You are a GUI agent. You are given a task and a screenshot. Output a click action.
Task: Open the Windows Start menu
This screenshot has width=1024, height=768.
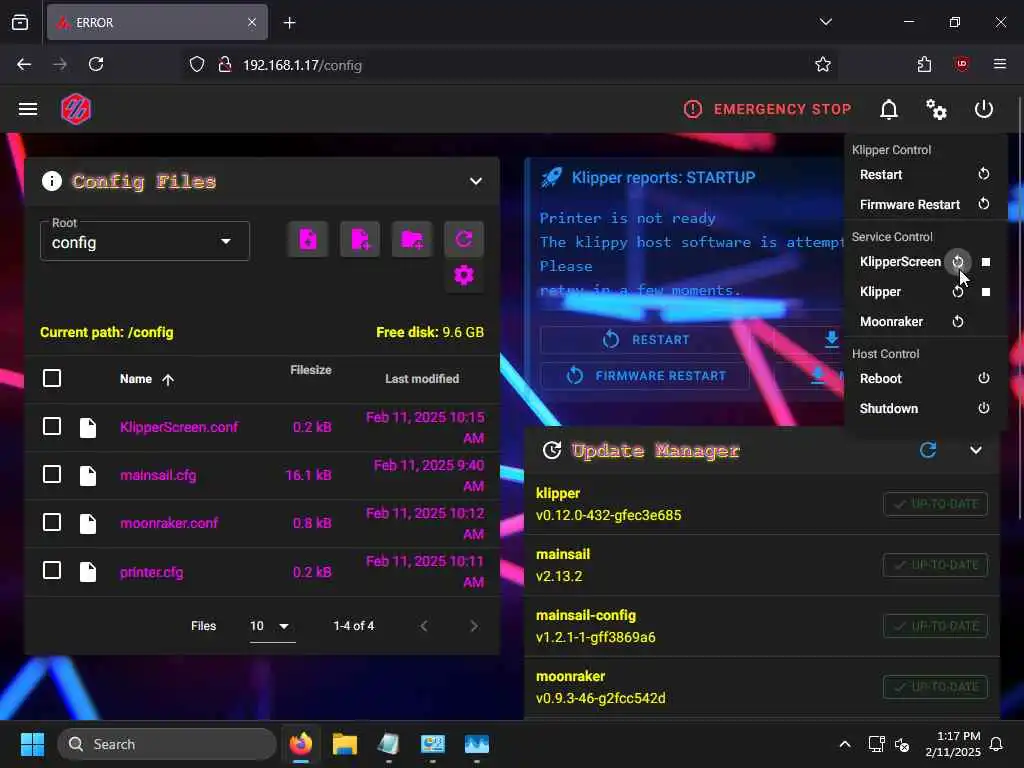pyautogui.click(x=32, y=744)
